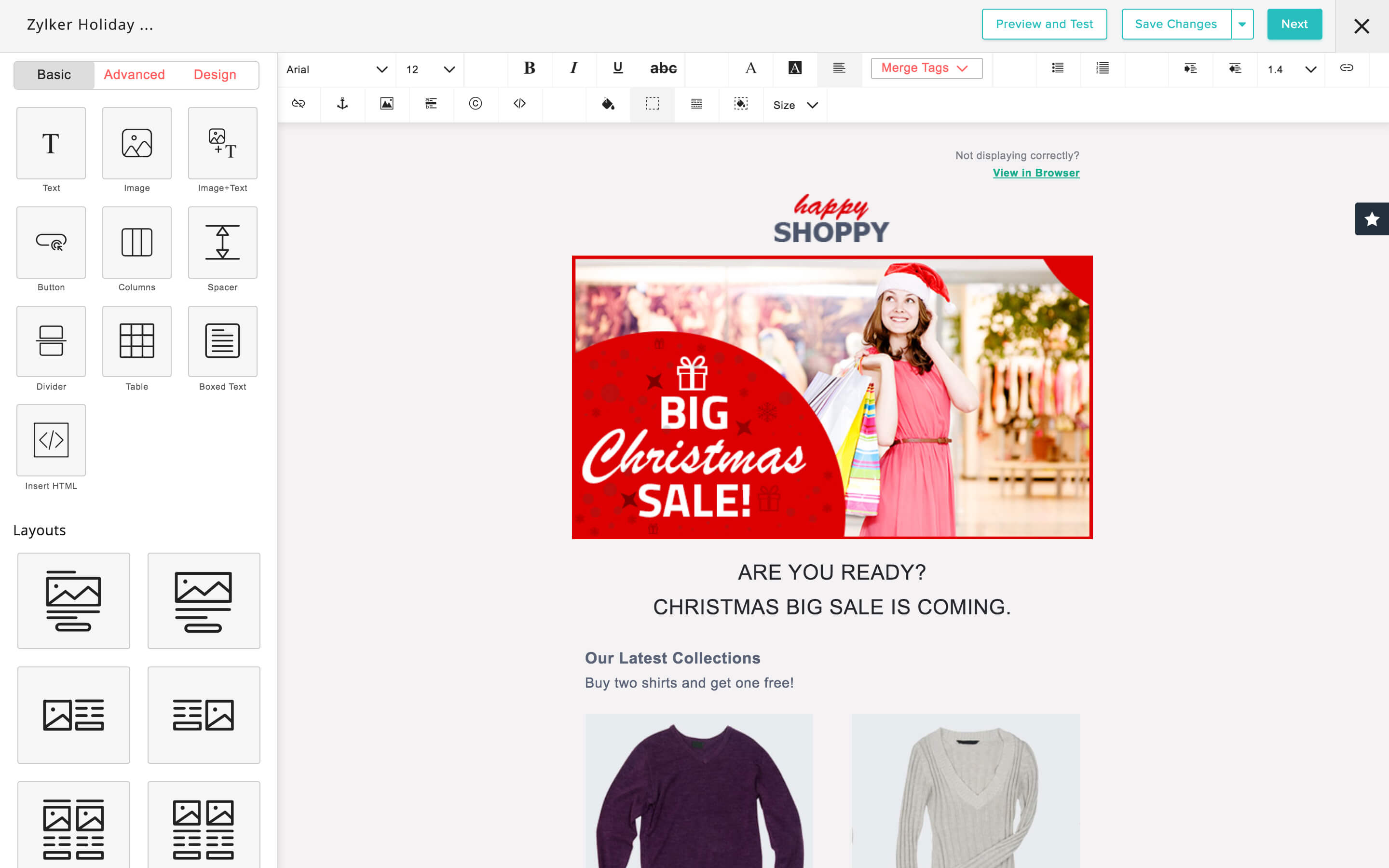
Task: Select the Table component
Action: tap(136, 341)
